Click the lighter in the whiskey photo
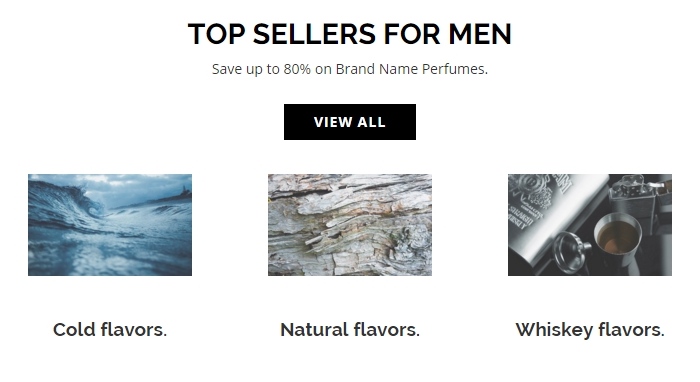 [634, 196]
